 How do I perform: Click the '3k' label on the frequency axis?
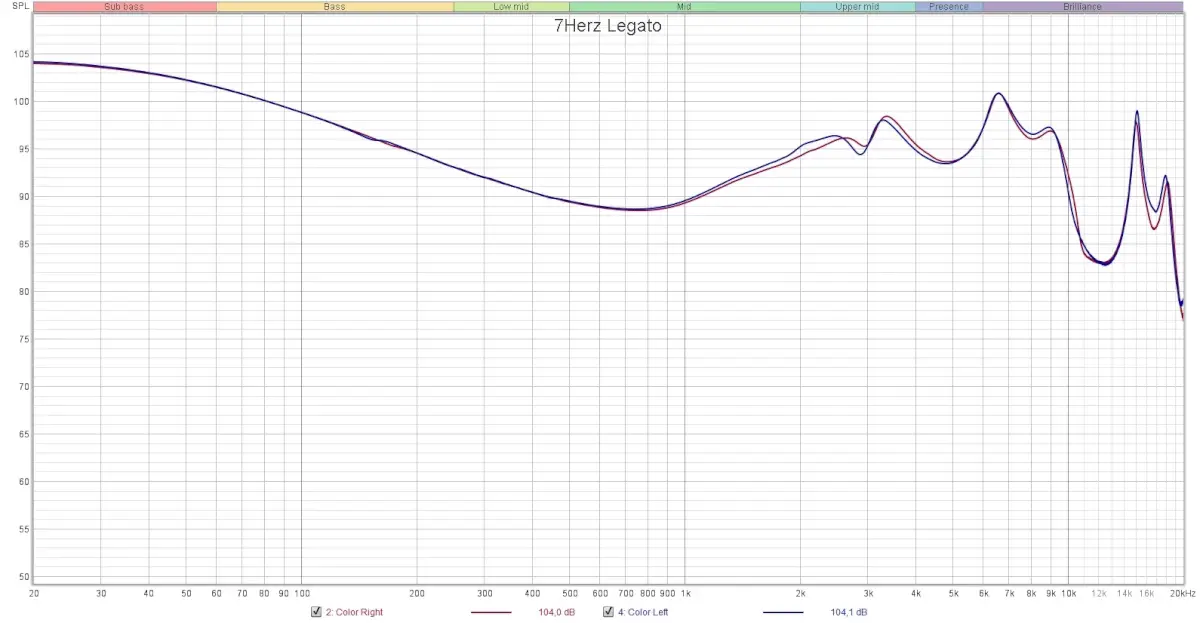coord(868,593)
